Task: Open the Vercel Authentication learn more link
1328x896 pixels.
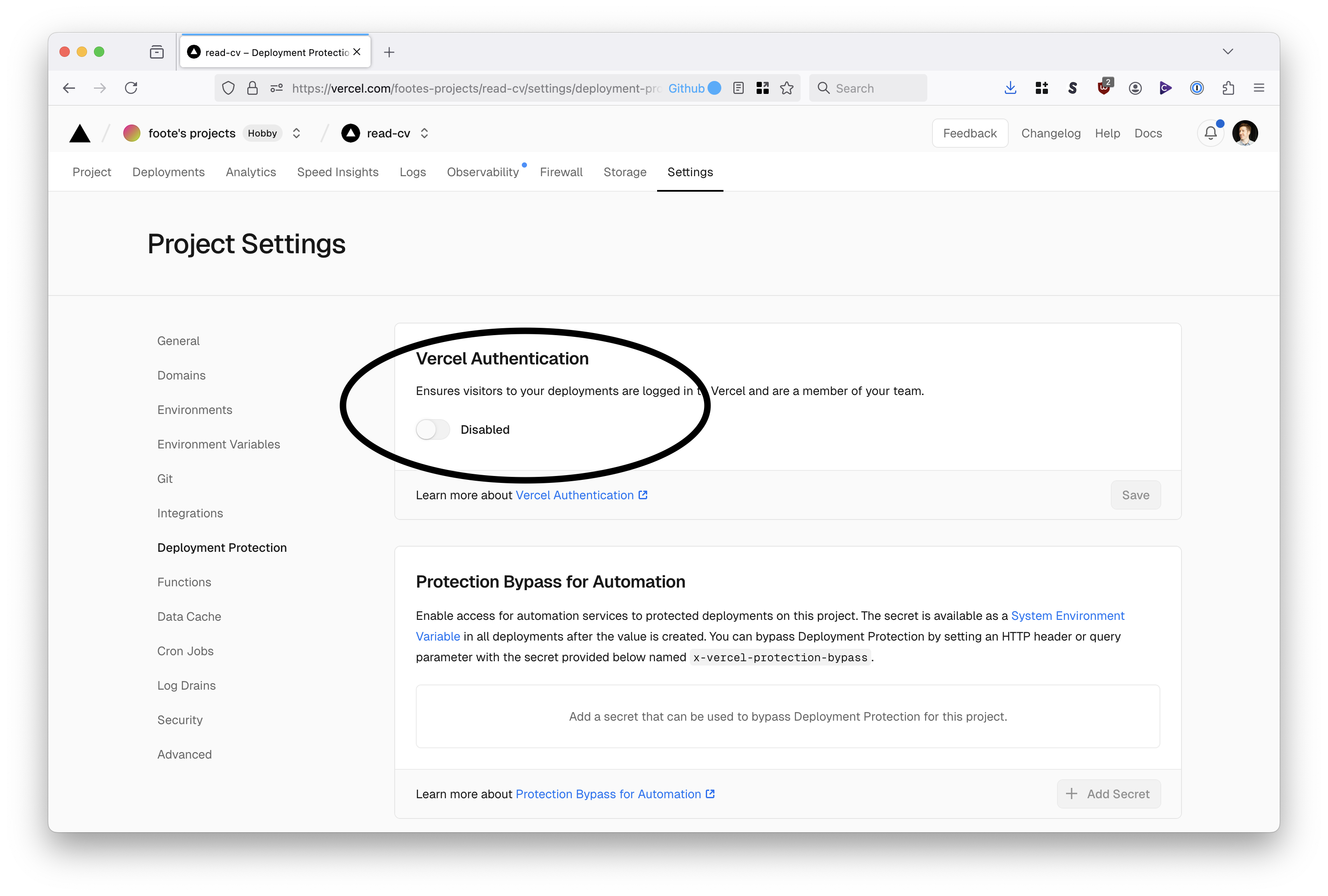Action: [581, 495]
